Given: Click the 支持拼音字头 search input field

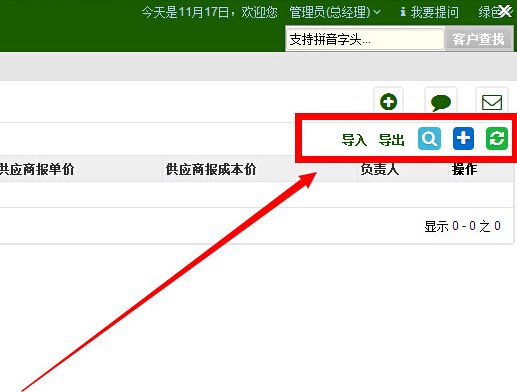Looking at the screenshot, I should 365,39.
